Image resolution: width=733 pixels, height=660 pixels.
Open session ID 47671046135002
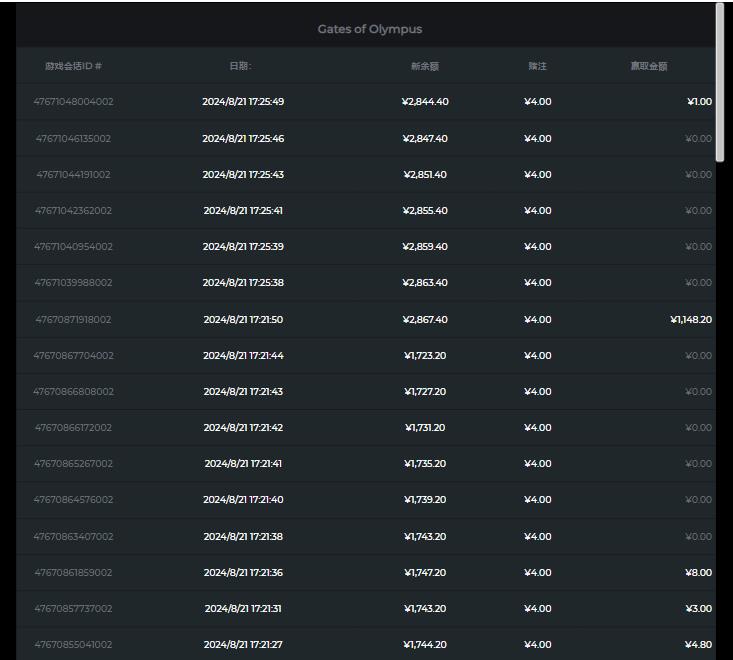point(73,139)
